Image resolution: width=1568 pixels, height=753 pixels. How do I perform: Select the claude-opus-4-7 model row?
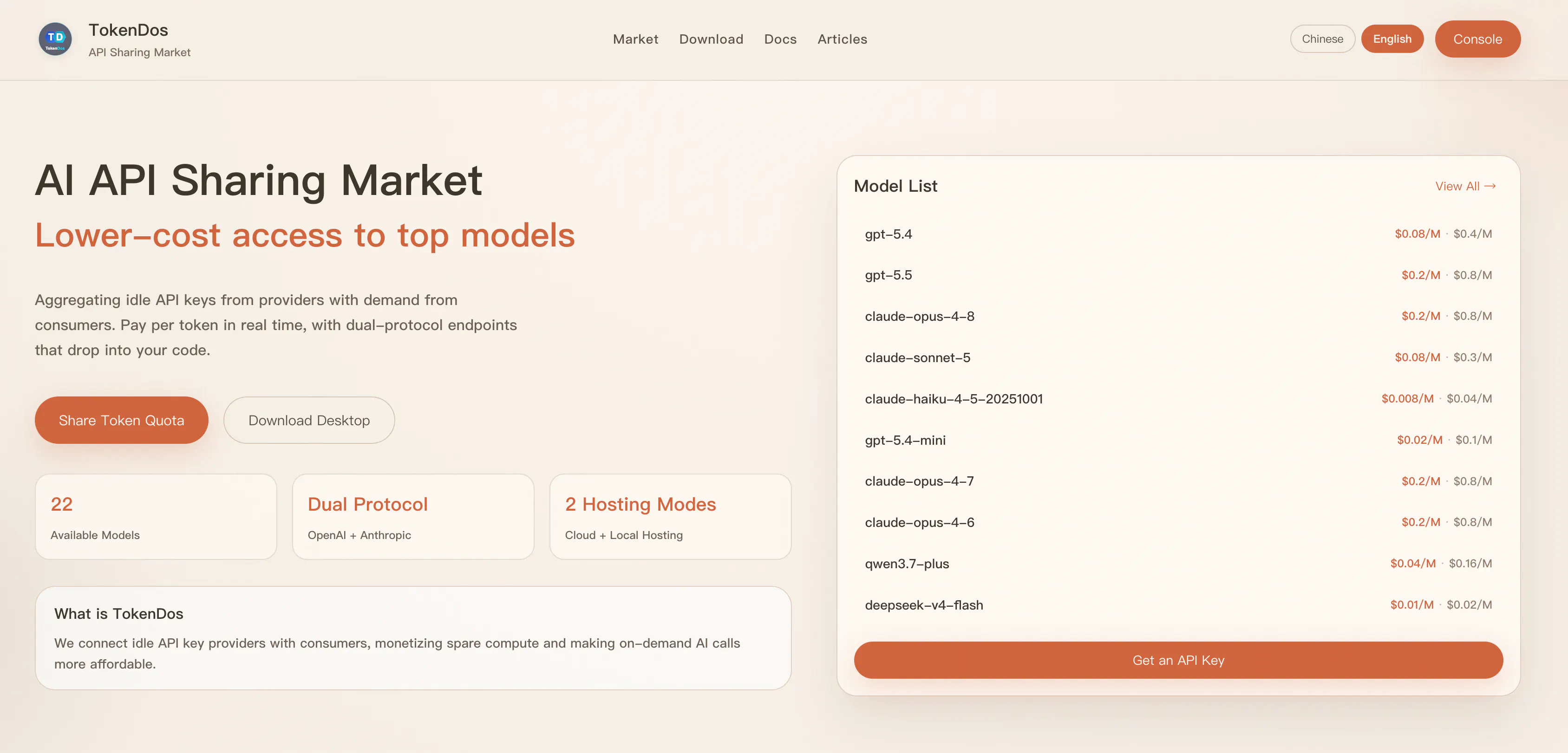point(1178,481)
